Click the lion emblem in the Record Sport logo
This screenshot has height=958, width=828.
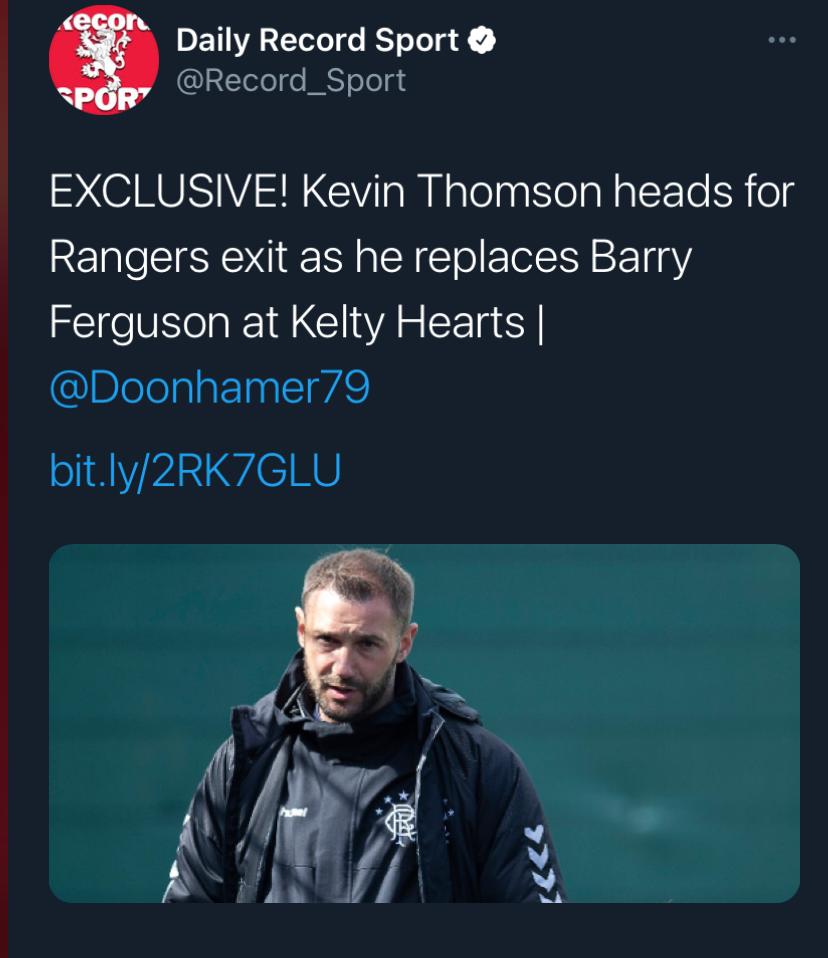tap(97, 62)
